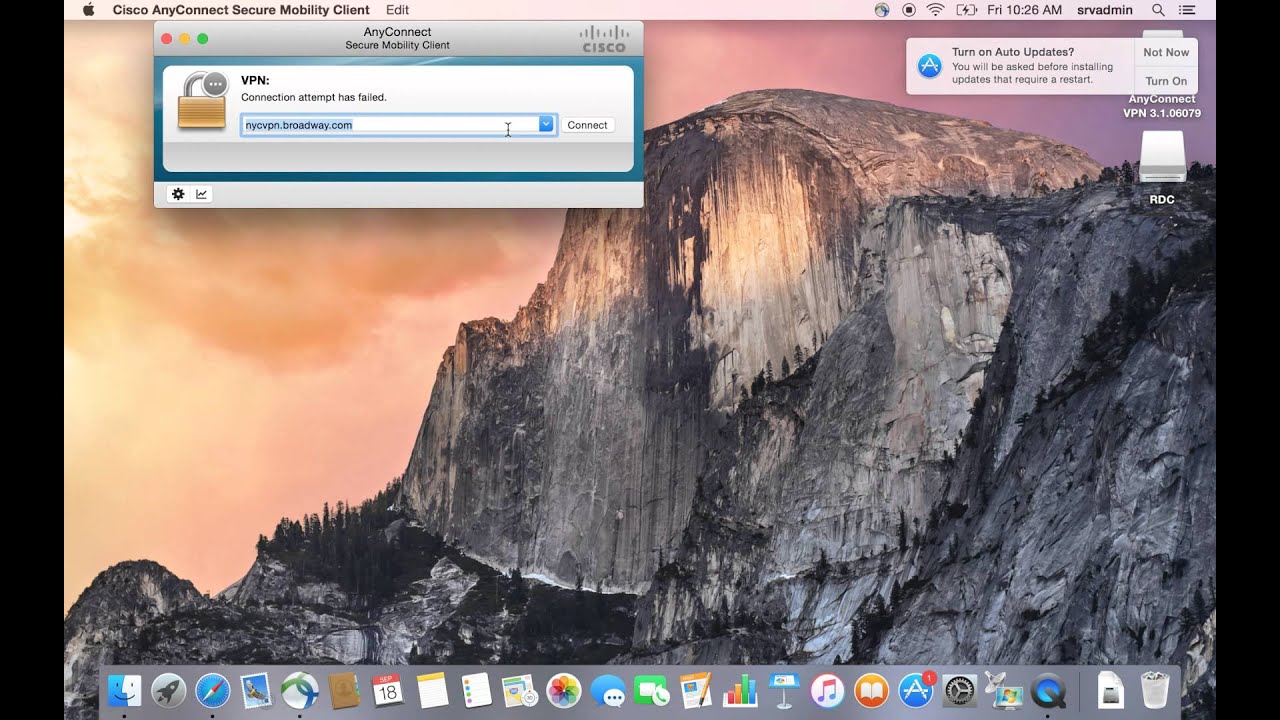
Task: Choose Not Now on Auto Updates notification
Action: (1166, 52)
